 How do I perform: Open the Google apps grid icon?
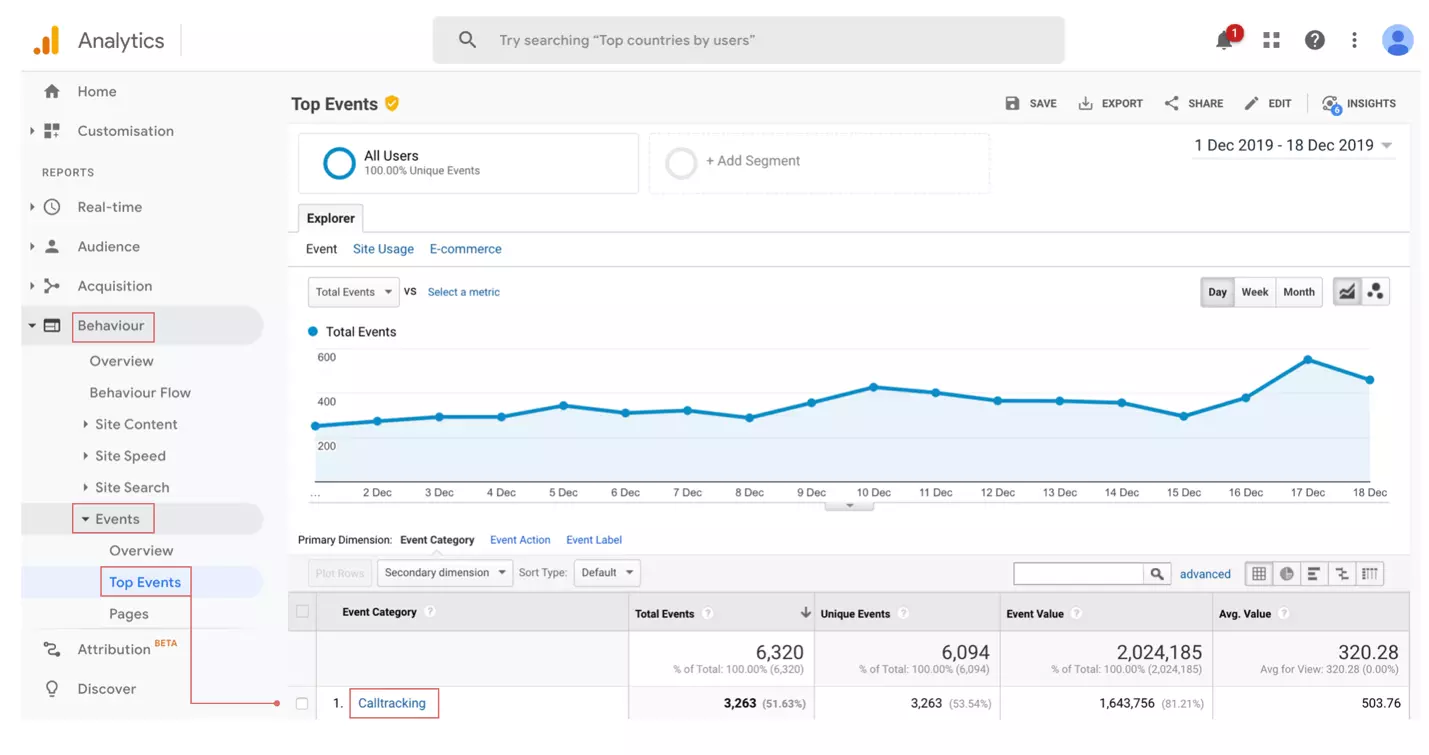[x=1271, y=40]
